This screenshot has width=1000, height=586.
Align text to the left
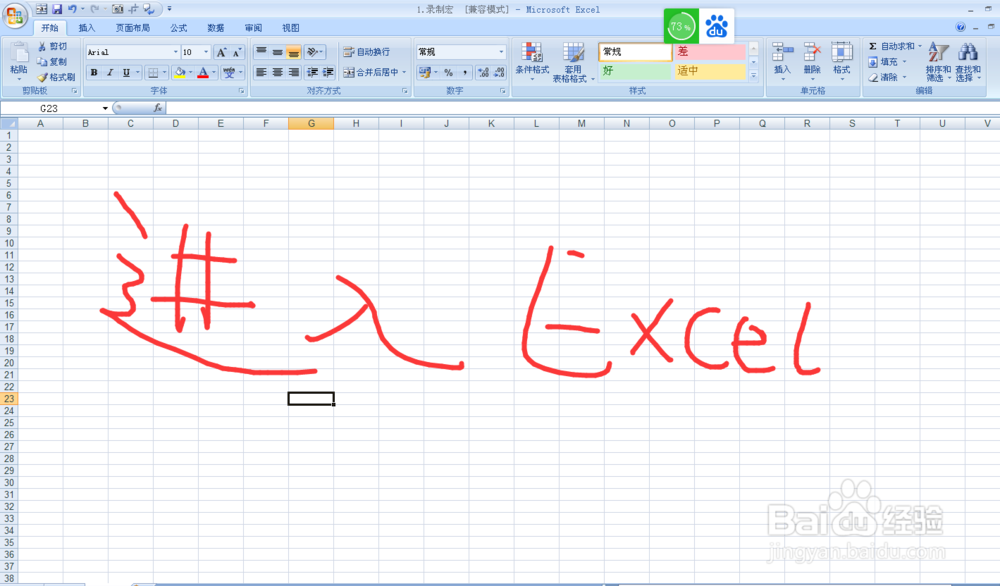tap(261, 72)
